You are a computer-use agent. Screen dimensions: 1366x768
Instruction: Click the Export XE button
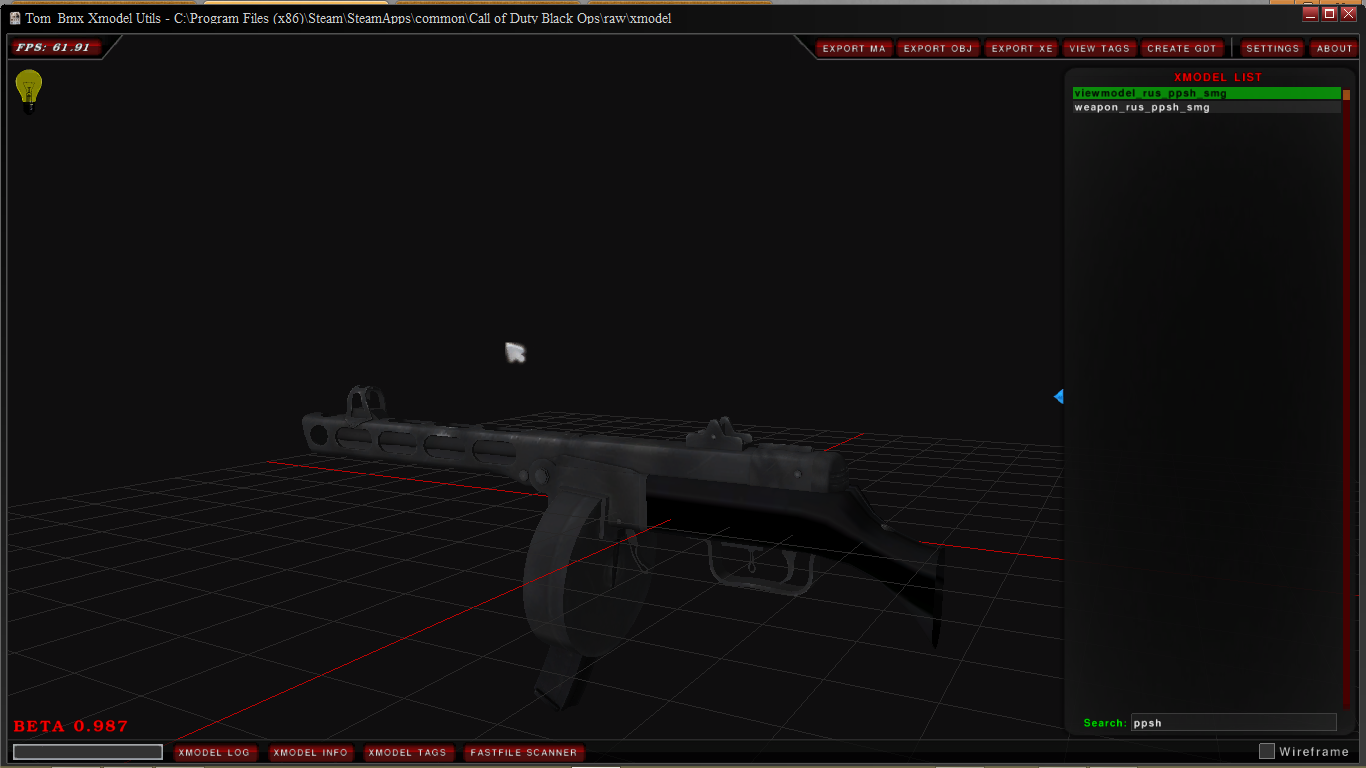click(1022, 48)
